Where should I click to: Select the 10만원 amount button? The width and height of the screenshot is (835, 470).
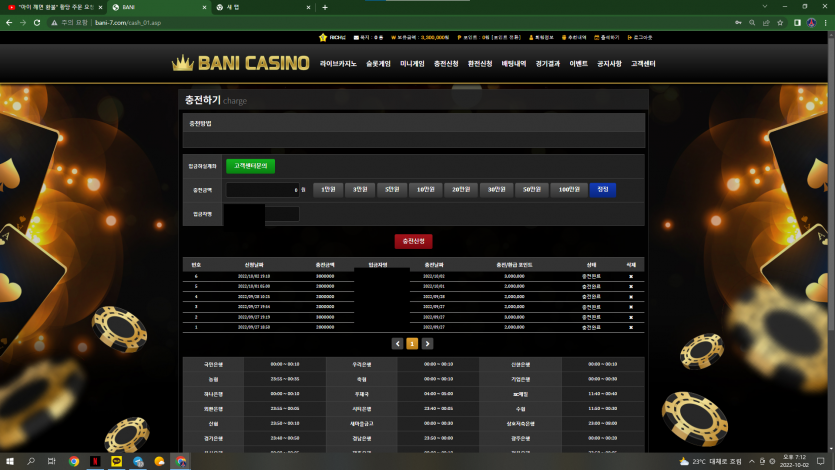pyautogui.click(x=425, y=190)
